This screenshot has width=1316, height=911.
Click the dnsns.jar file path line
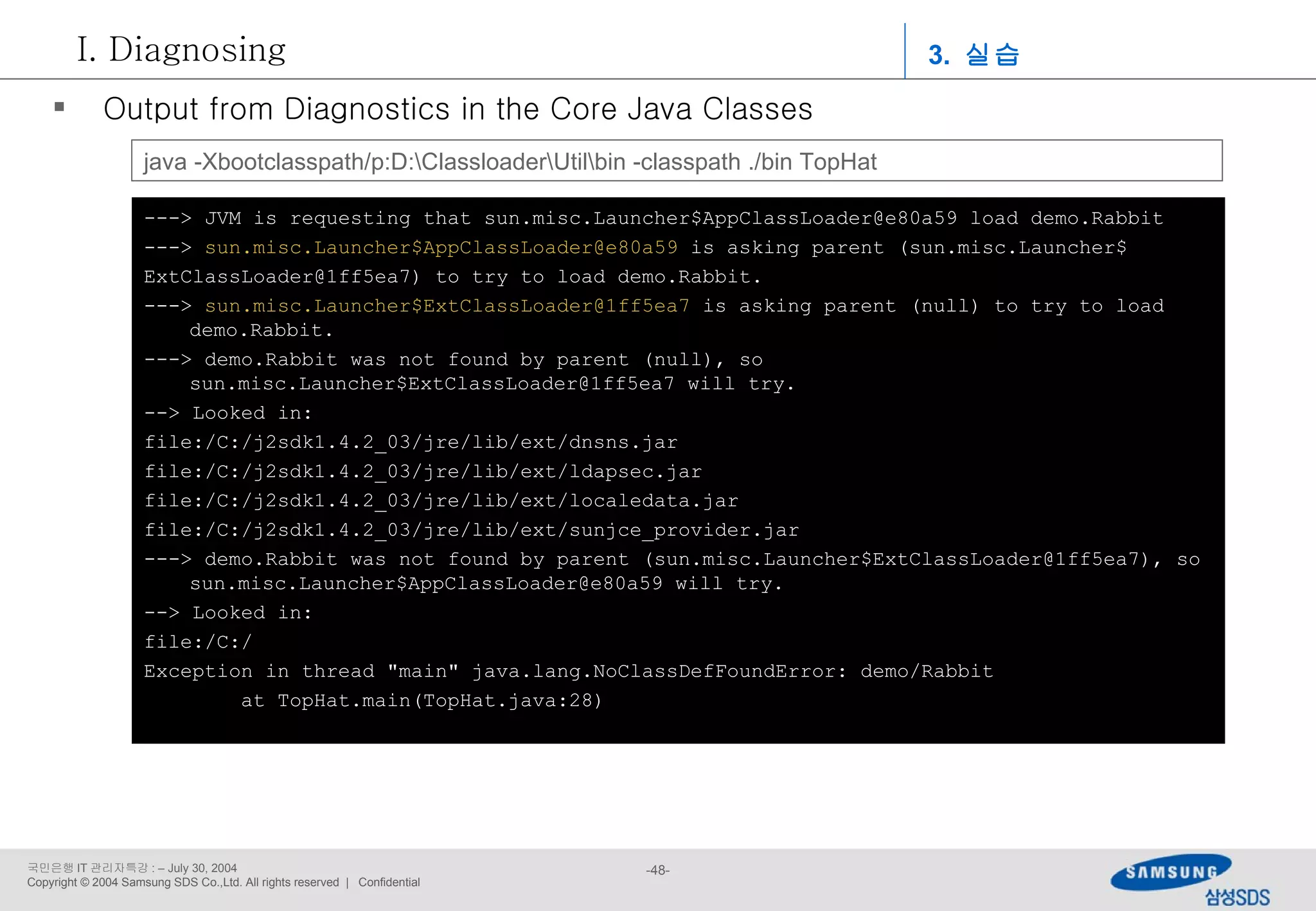click(411, 443)
